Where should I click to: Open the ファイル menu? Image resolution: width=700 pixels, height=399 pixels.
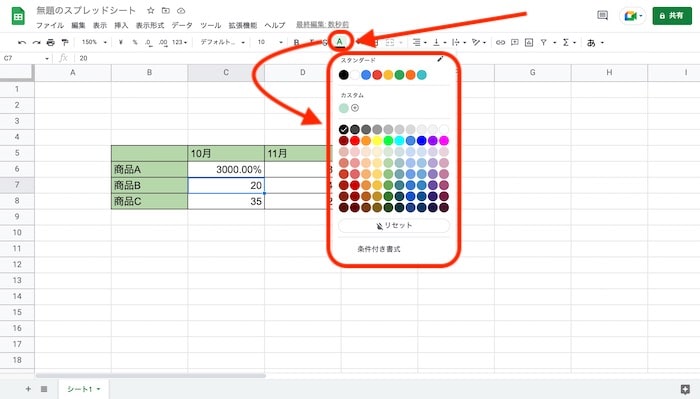pos(50,25)
